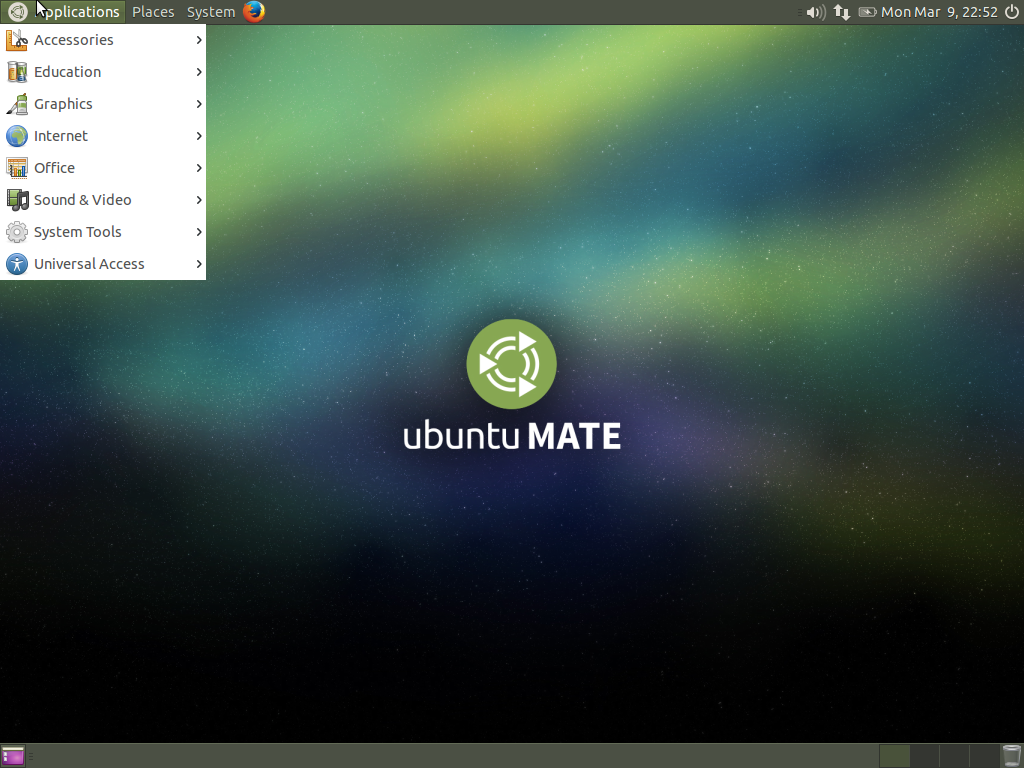Image resolution: width=1024 pixels, height=768 pixels.
Task: Check the battery status icon
Action: pos(867,12)
